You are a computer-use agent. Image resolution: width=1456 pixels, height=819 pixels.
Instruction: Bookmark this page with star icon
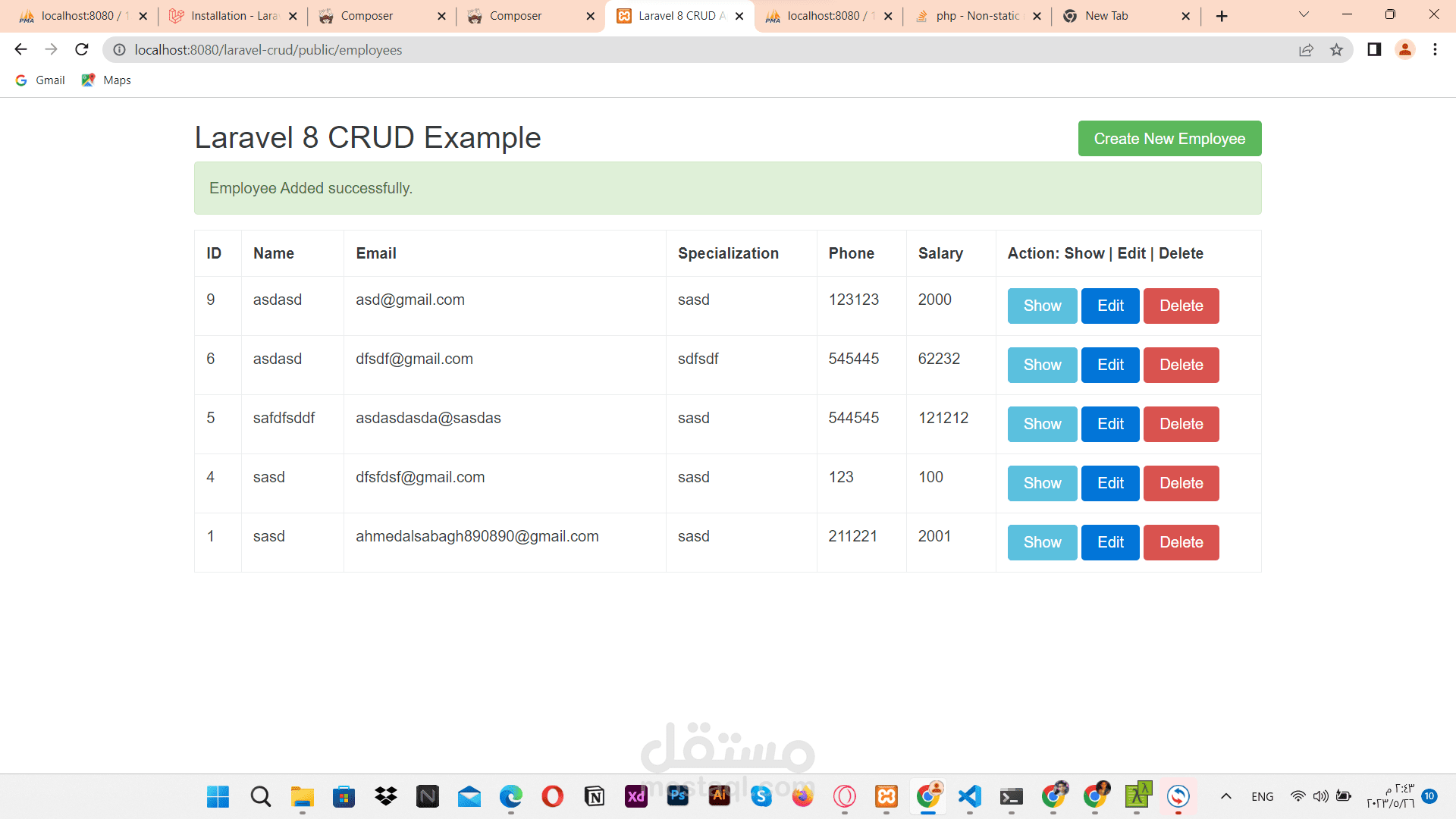tap(1336, 50)
